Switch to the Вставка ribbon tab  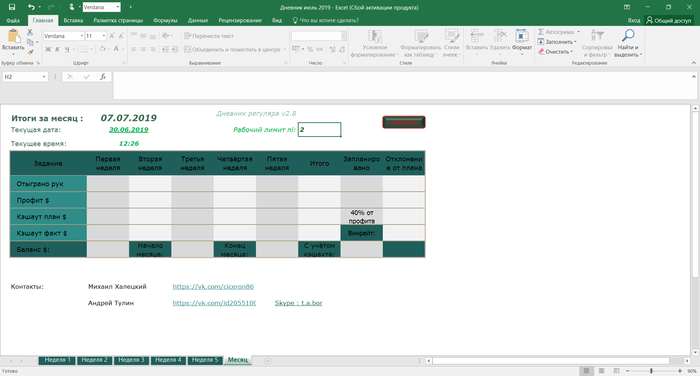tap(73, 20)
